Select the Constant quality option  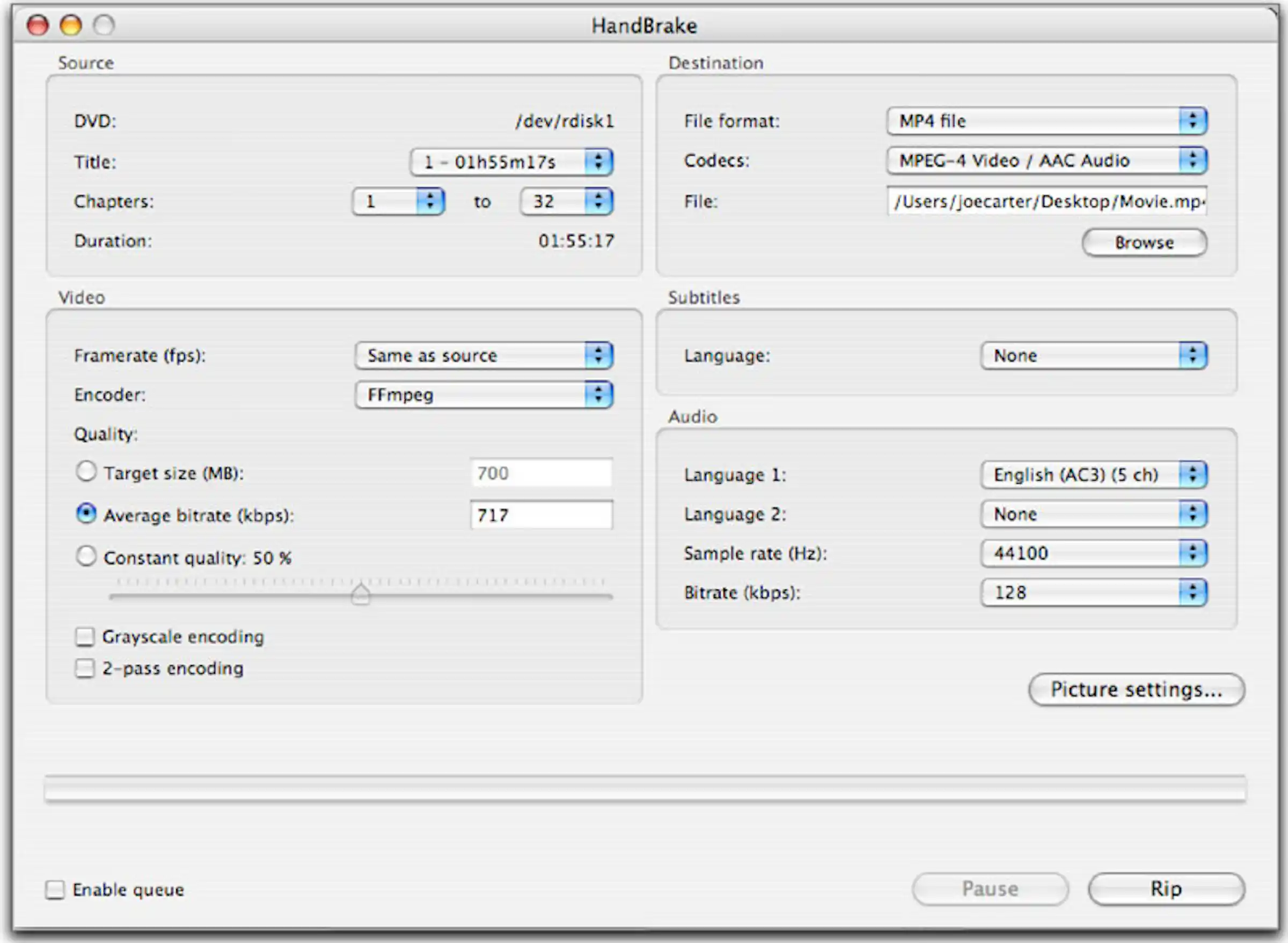[x=87, y=557]
